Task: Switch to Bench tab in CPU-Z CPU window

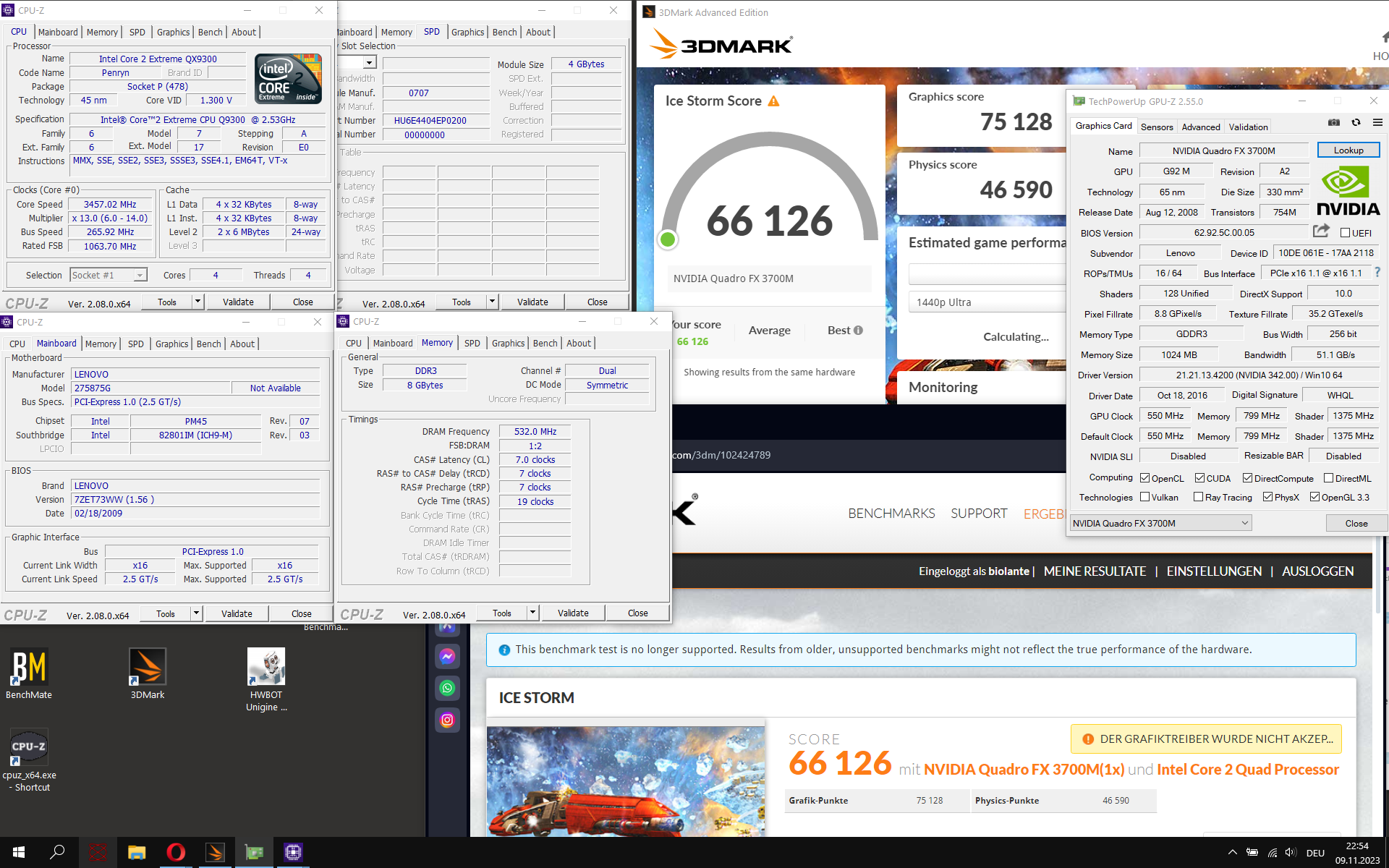Action: [210, 32]
